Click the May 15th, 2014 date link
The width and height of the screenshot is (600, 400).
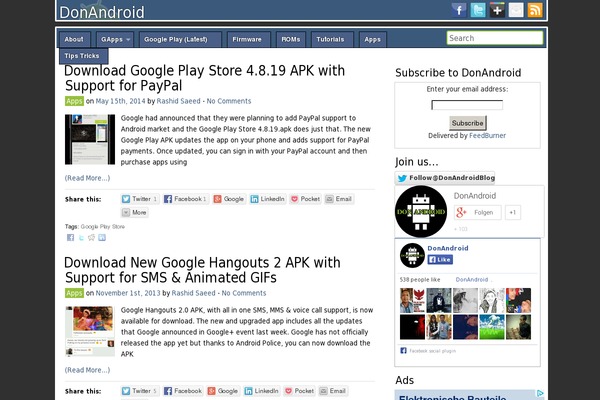120,101
